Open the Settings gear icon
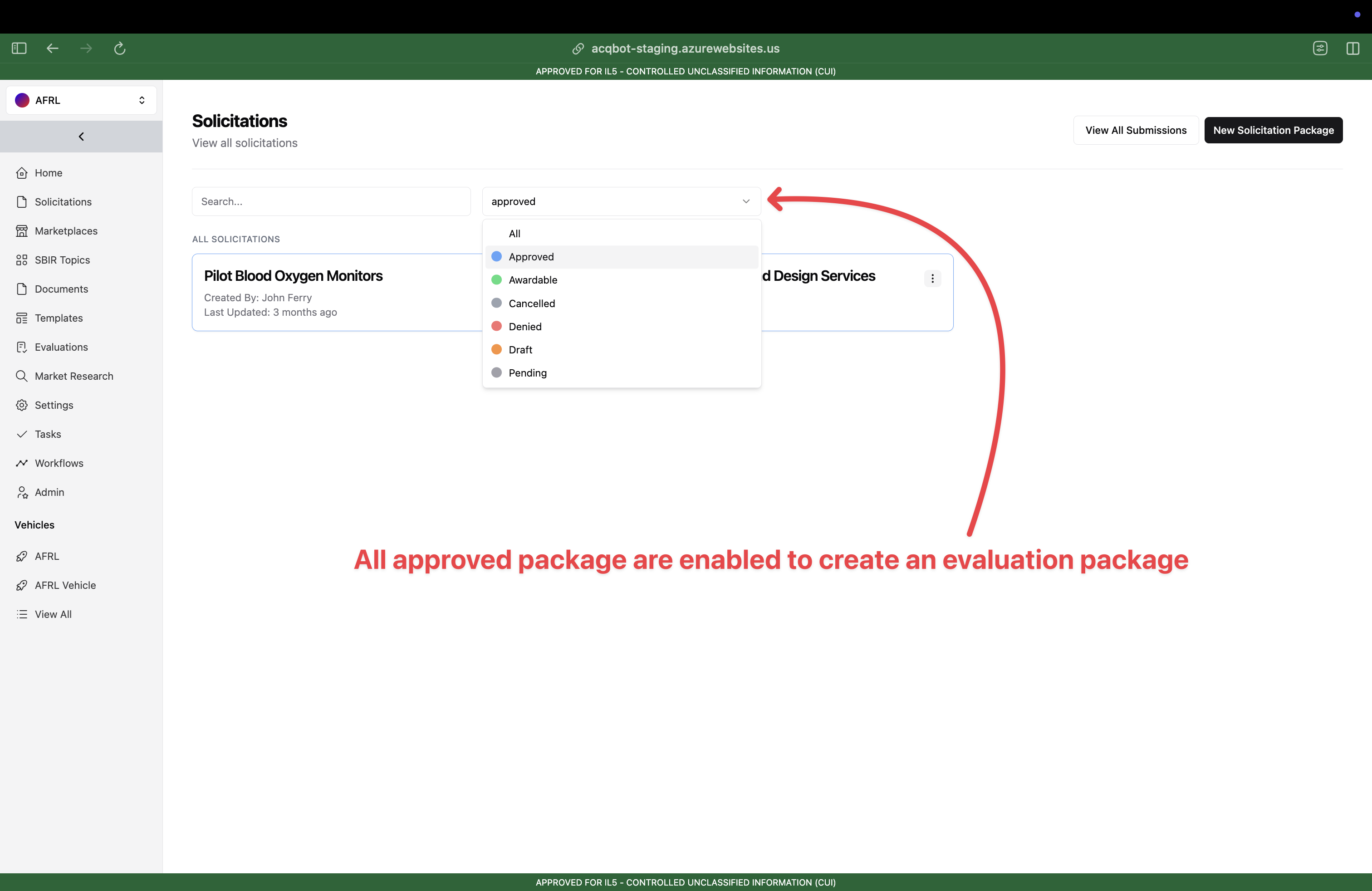This screenshot has height=891, width=1372. (x=22, y=405)
